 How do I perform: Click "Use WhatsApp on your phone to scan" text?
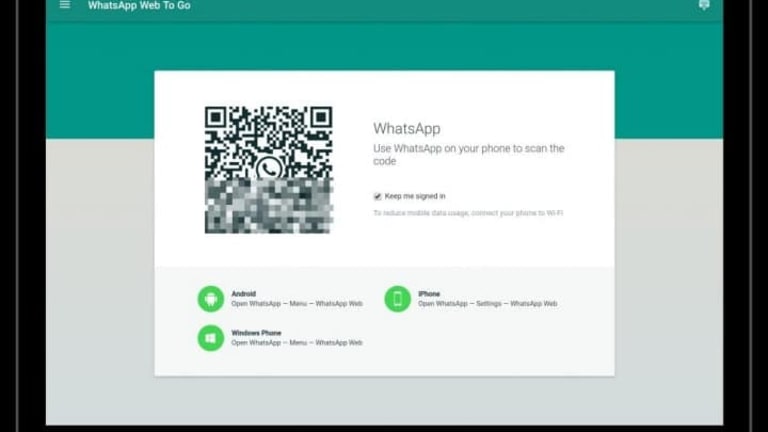pos(469,154)
